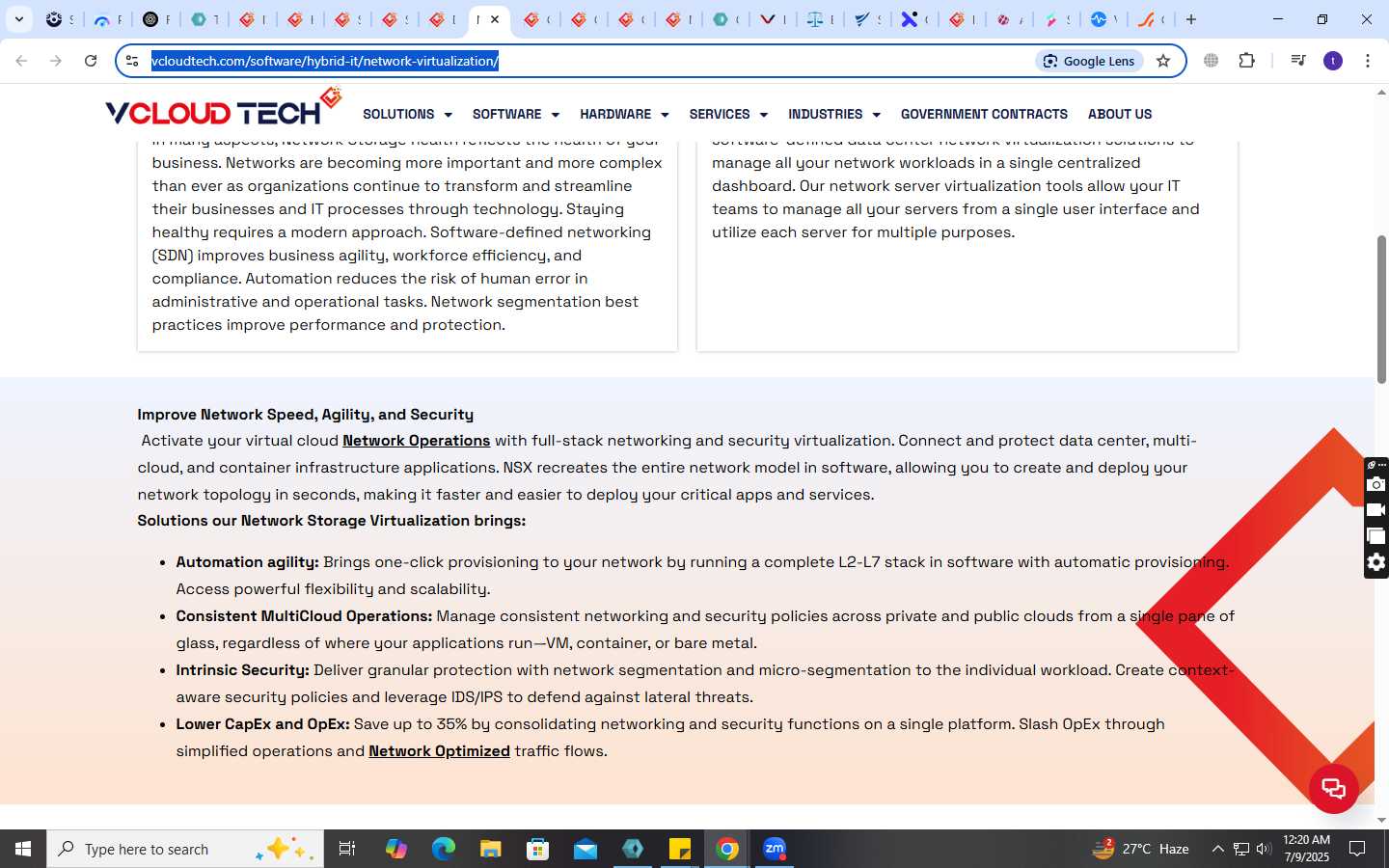Click the taskbar search box
This screenshot has width=1389, height=868.
click(x=185, y=849)
